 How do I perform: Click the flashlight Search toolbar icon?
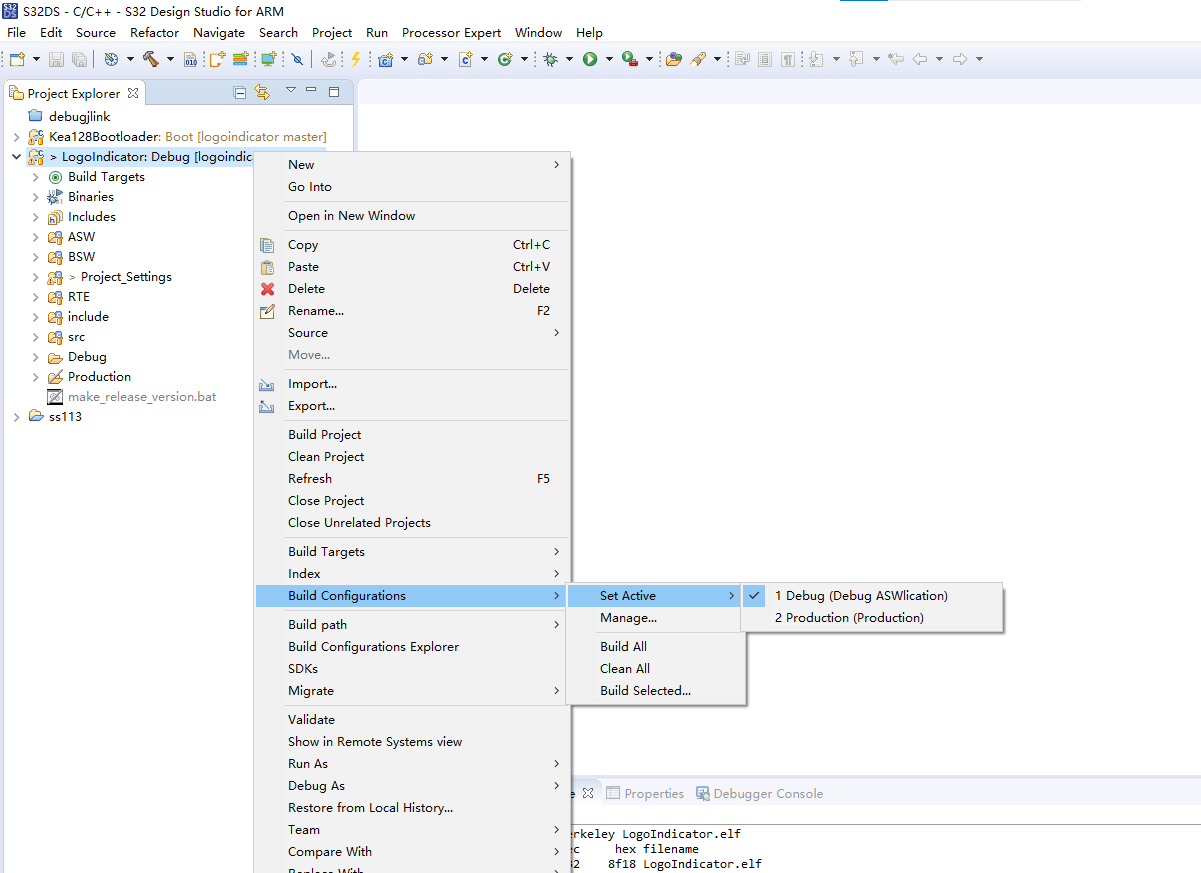coord(699,59)
